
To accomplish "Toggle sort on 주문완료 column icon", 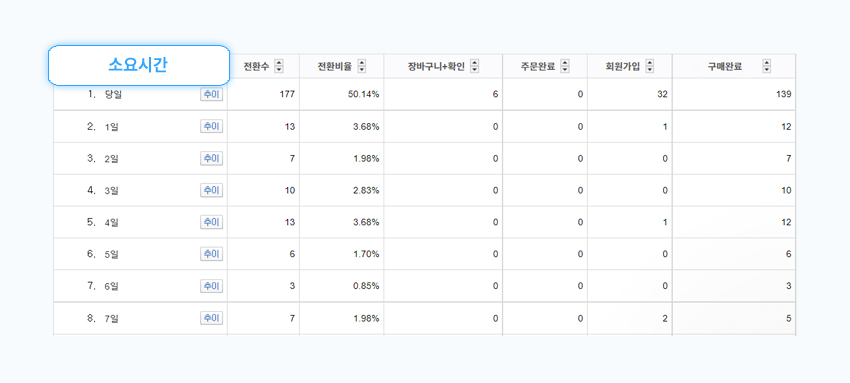I will point(565,66).
